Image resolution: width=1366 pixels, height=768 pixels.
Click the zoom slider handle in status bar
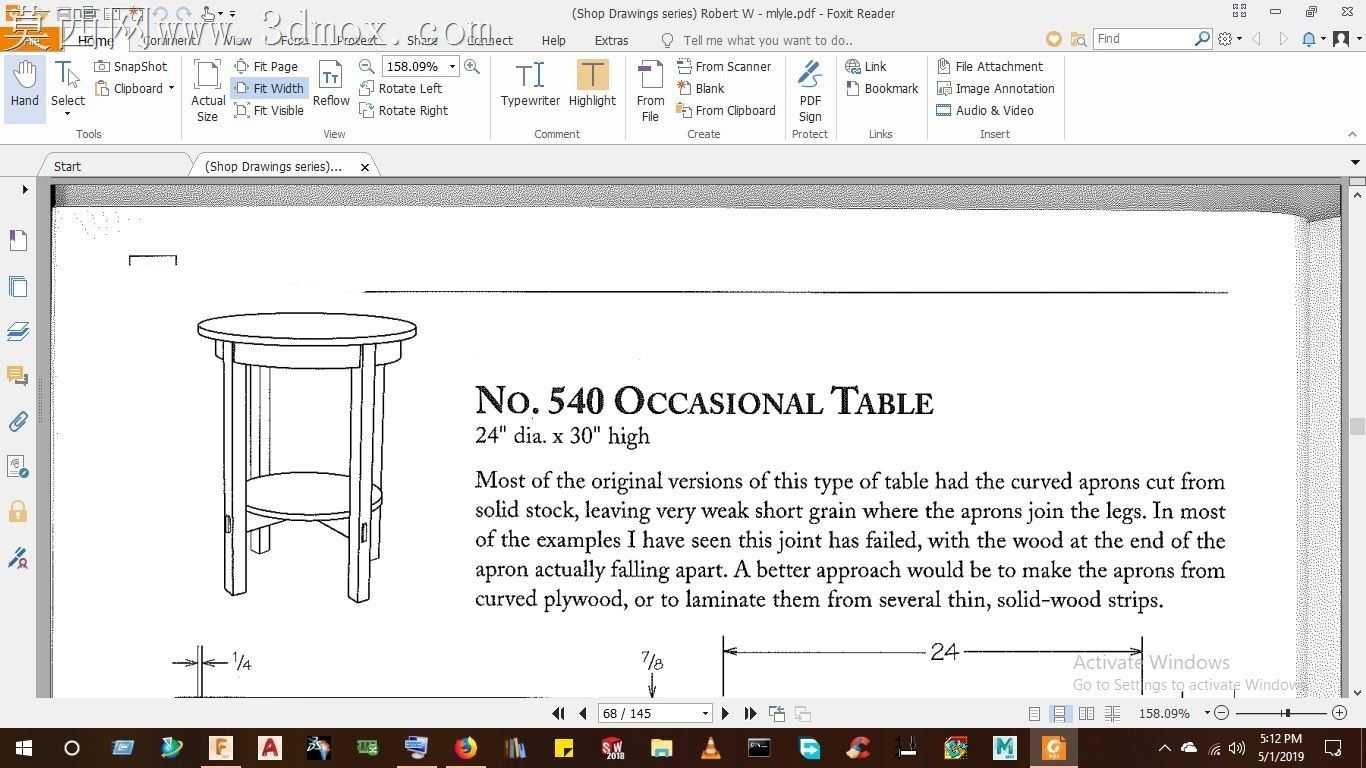coord(1287,713)
